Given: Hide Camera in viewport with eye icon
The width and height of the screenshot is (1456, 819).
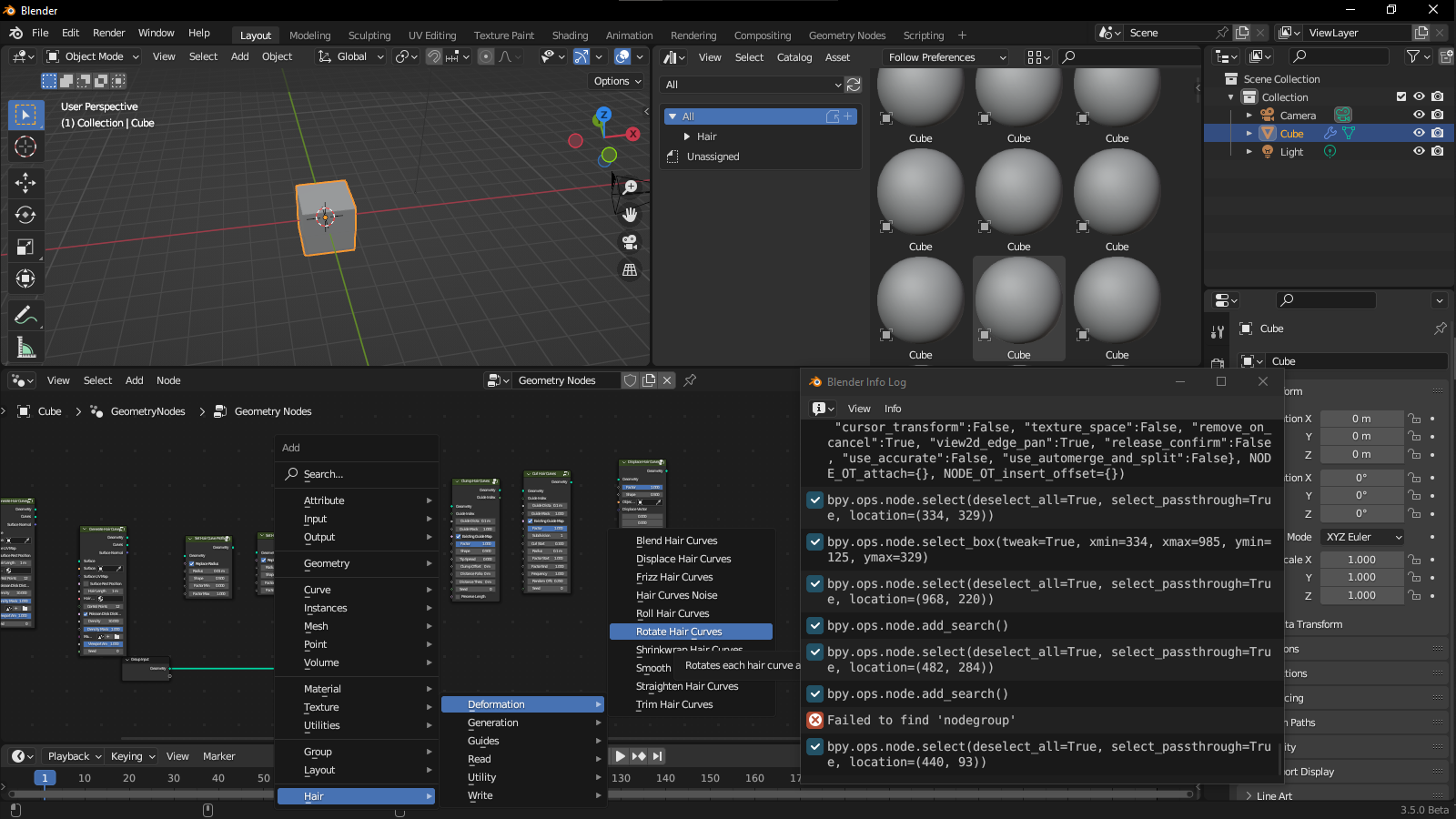Looking at the screenshot, I should coord(1419,116).
